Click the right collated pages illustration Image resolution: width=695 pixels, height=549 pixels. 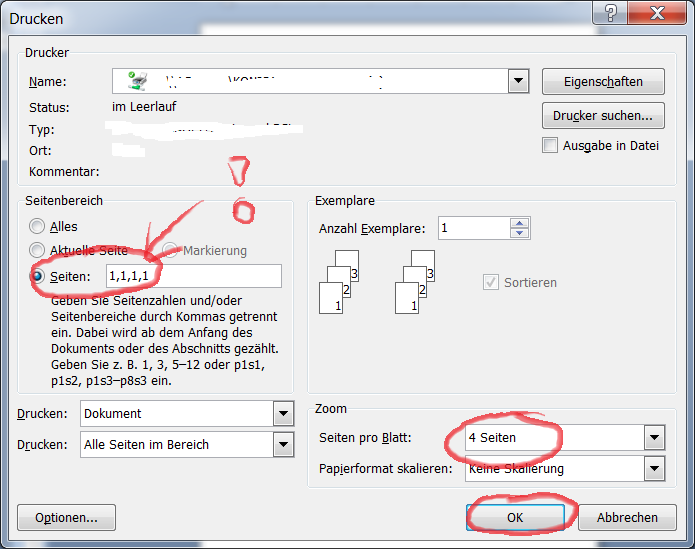(415, 282)
